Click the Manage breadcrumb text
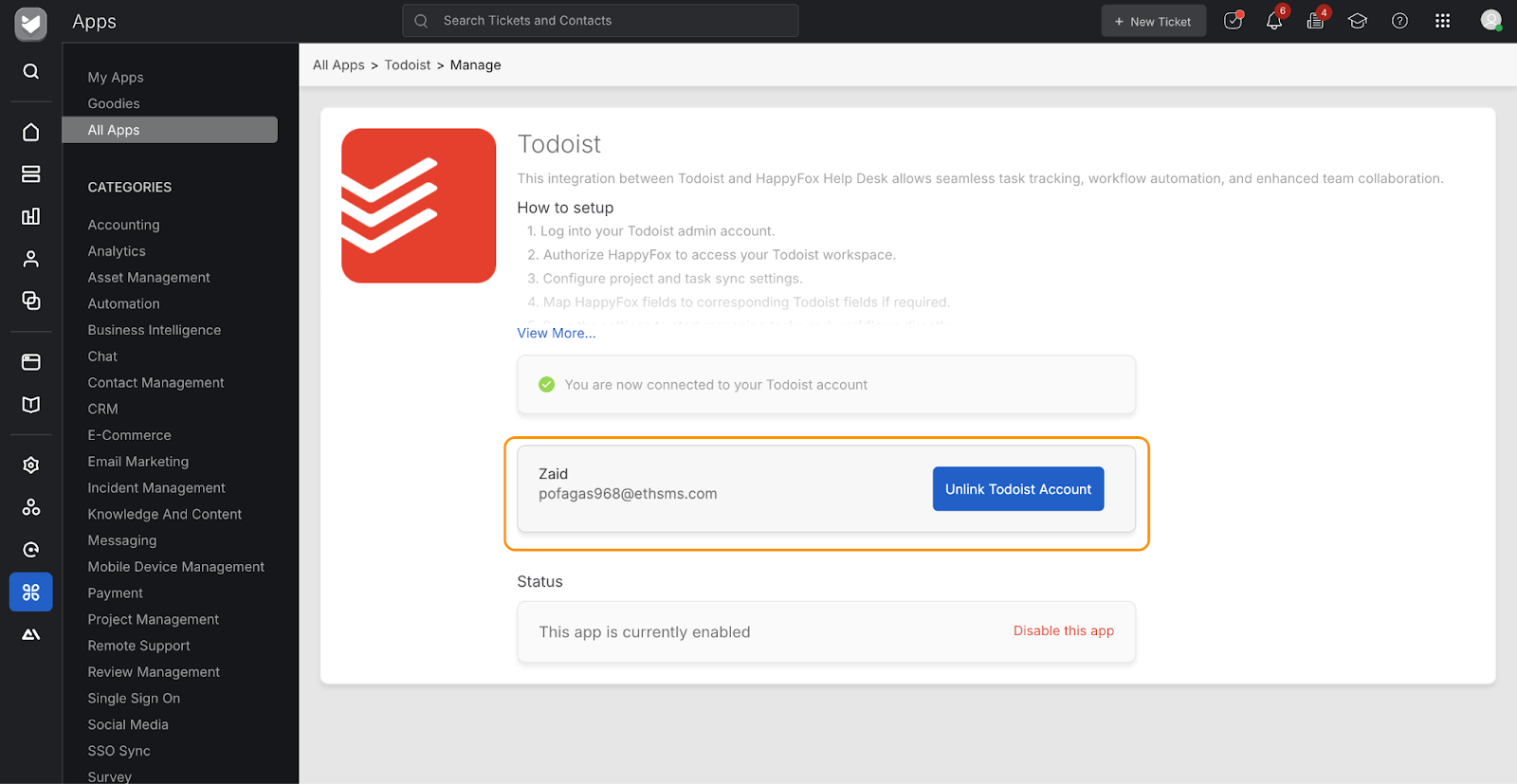This screenshot has height=784, width=1517. coord(476,65)
